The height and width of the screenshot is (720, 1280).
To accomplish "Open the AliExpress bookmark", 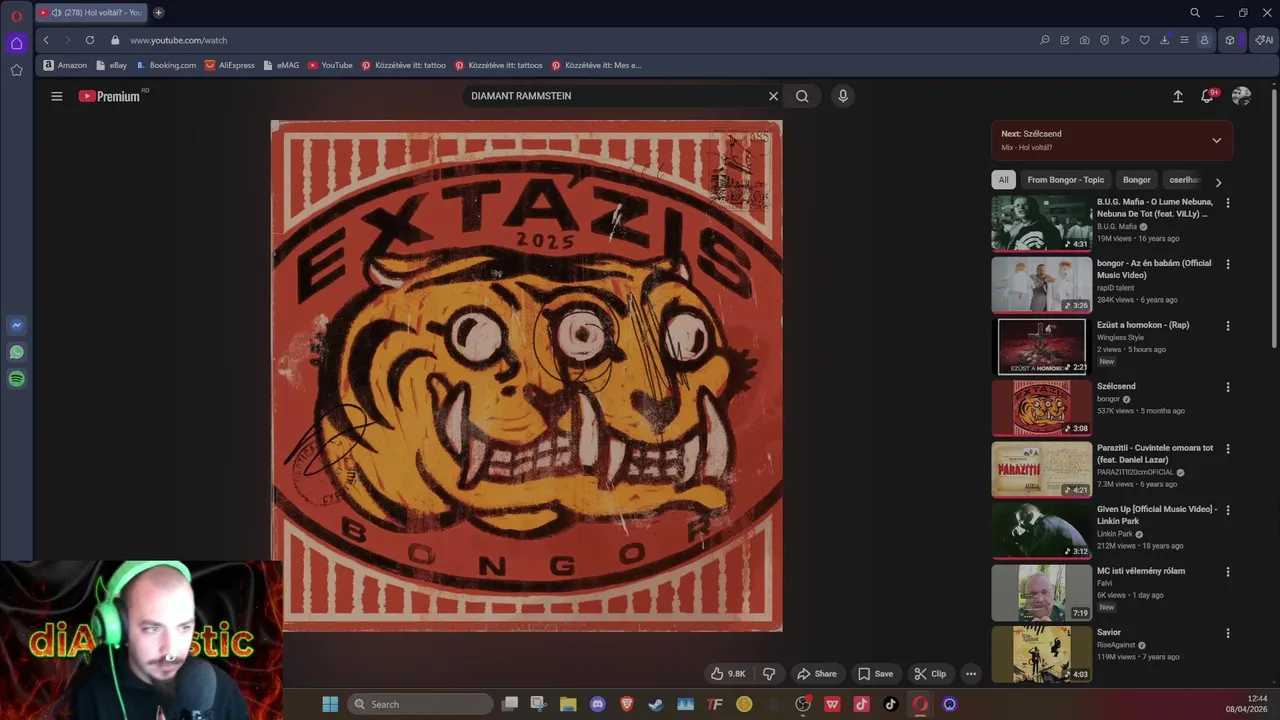I will [230, 65].
